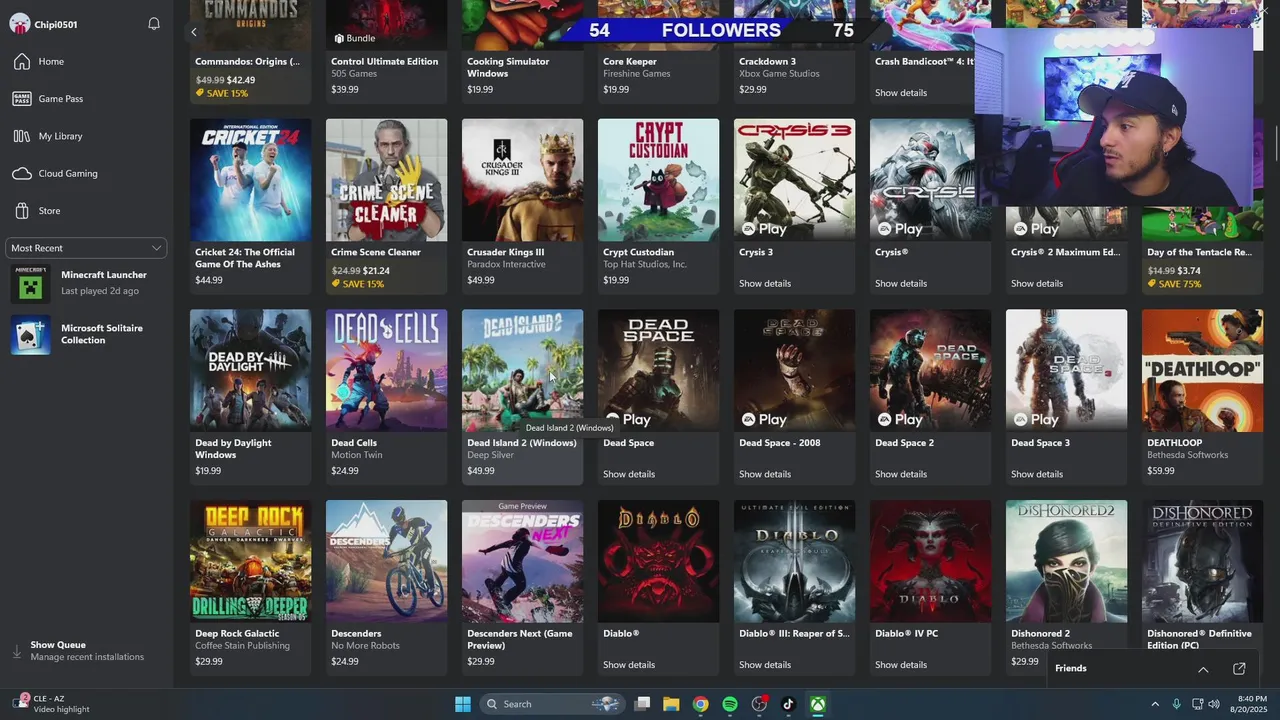Play Crysis 3 via EA Play badge
This screenshot has width=1280, height=720.
click(x=764, y=229)
